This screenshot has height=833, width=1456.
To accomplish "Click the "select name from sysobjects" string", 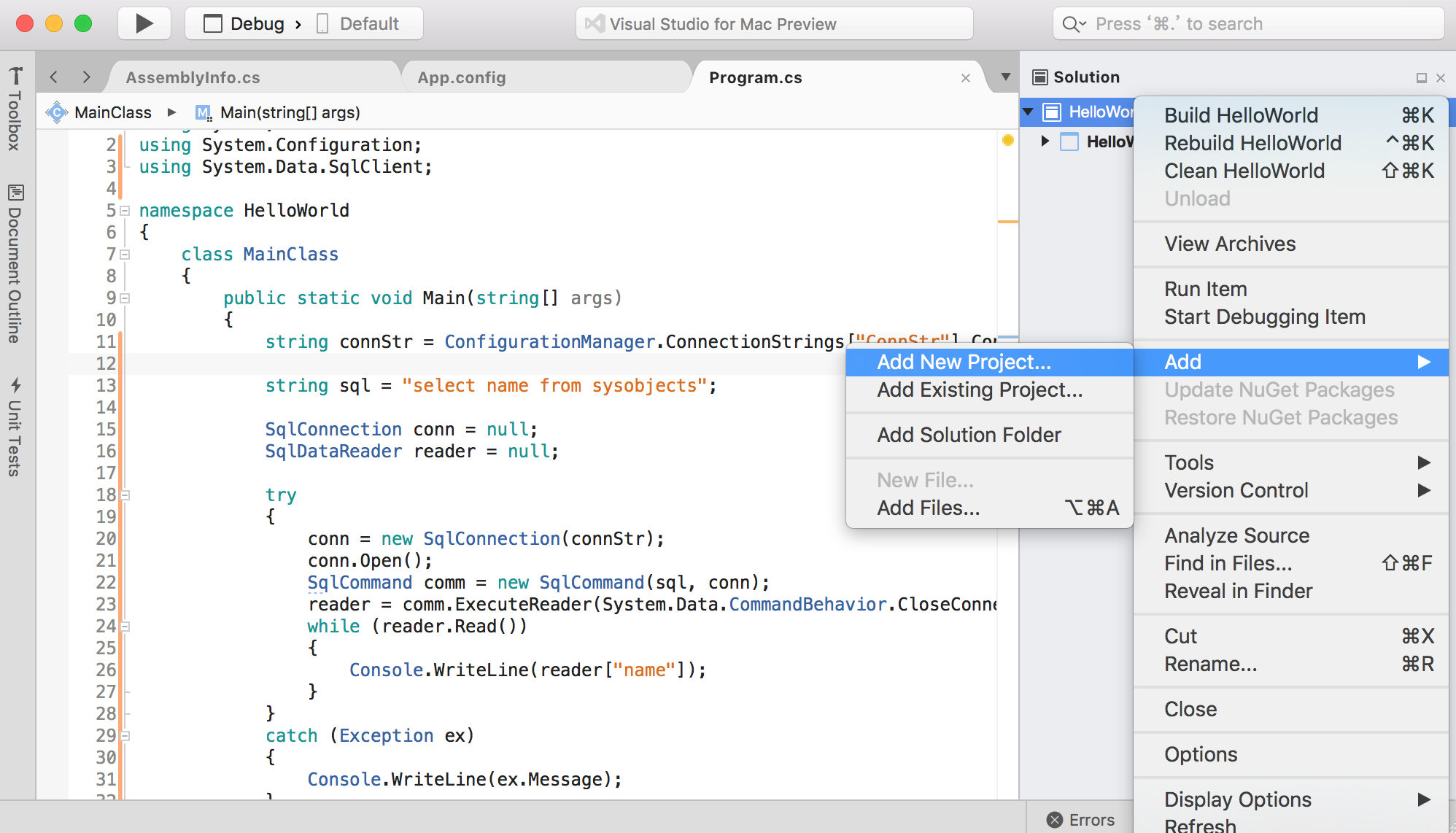I will (554, 385).
